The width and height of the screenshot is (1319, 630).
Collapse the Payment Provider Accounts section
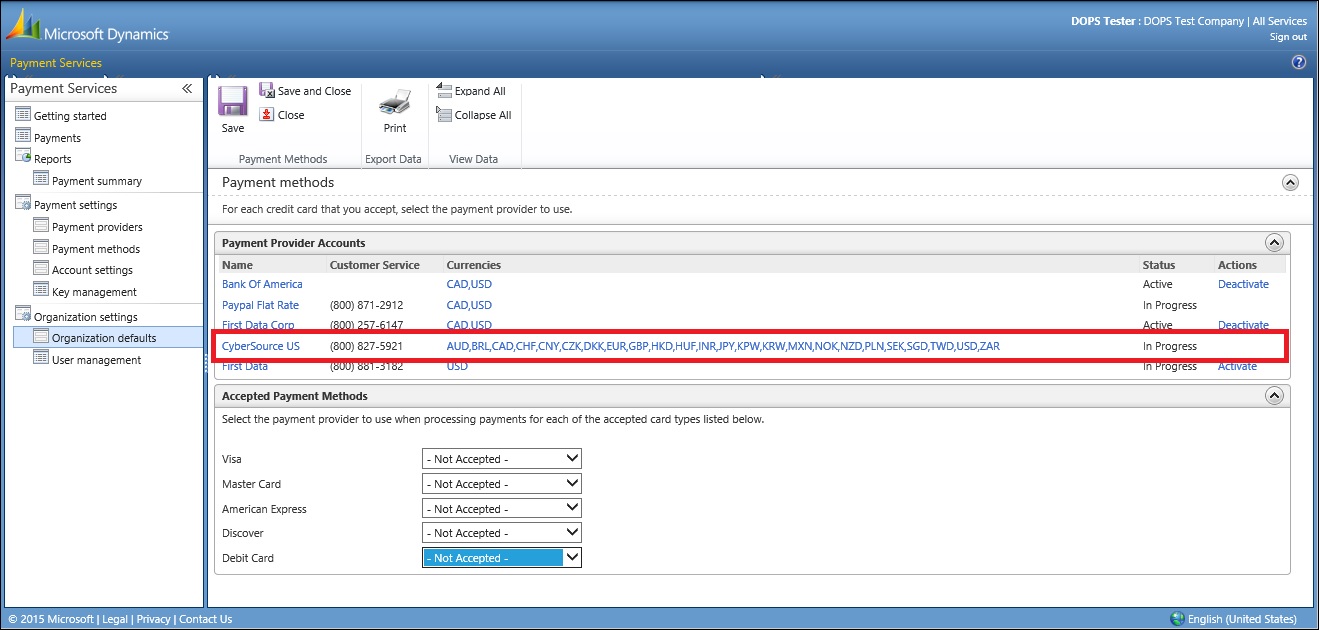(1273, 243)
